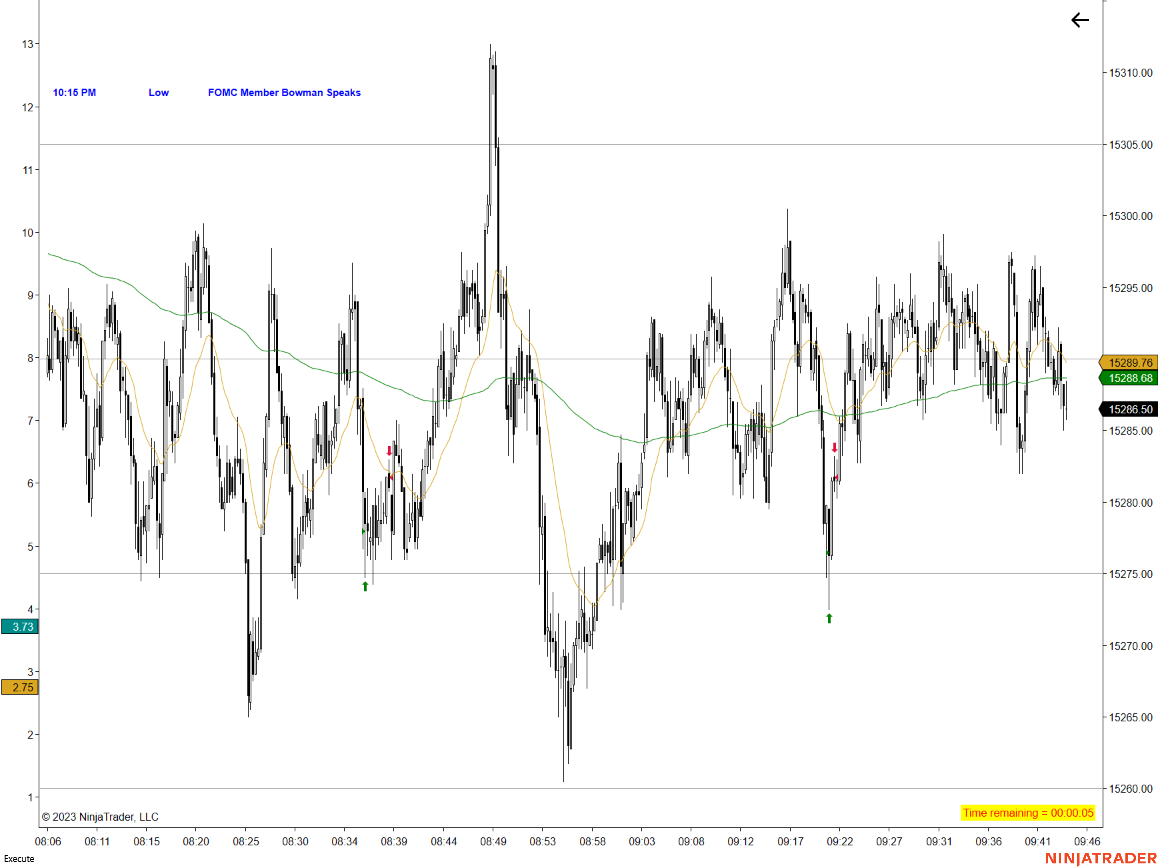Click the 15300.00 price axis label
Screen dimensions: 1158x868
pos(1130,216)
